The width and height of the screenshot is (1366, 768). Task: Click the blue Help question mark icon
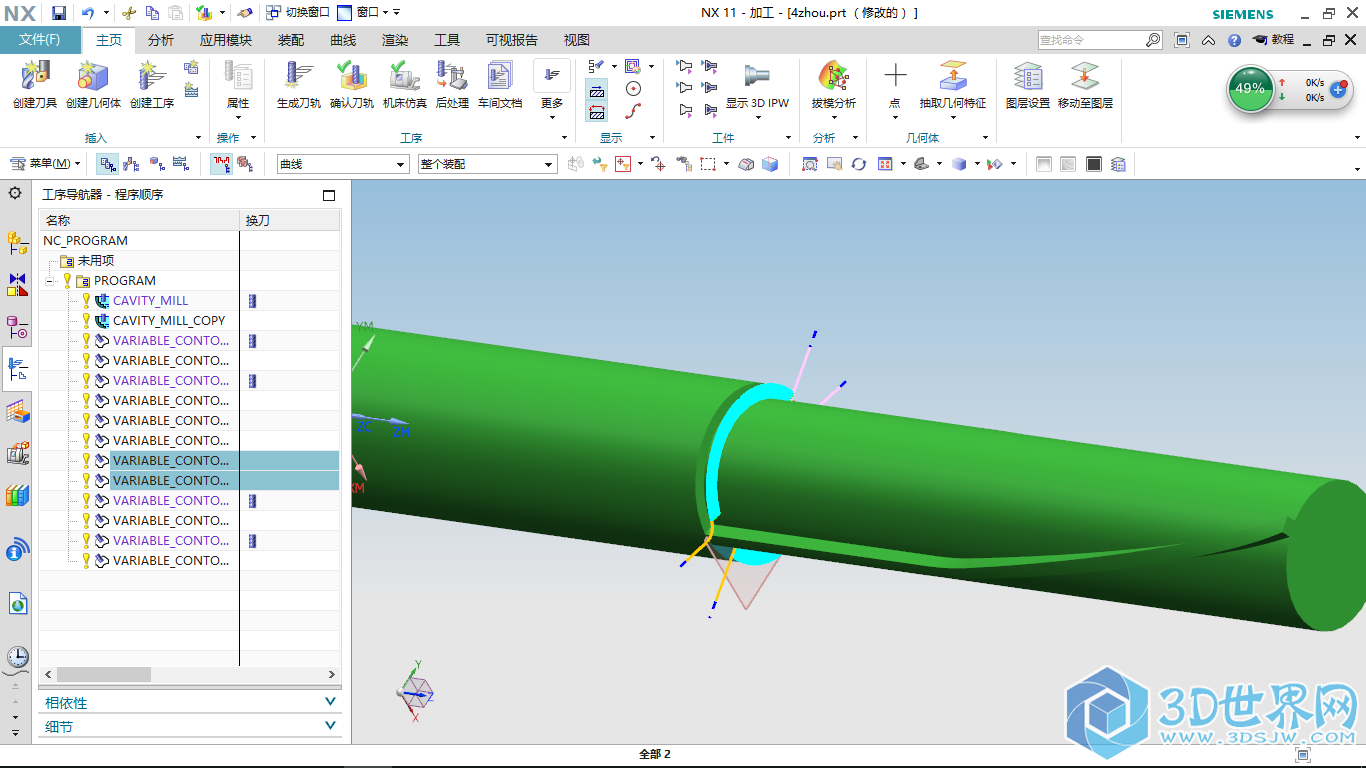tap(1234, 40)
